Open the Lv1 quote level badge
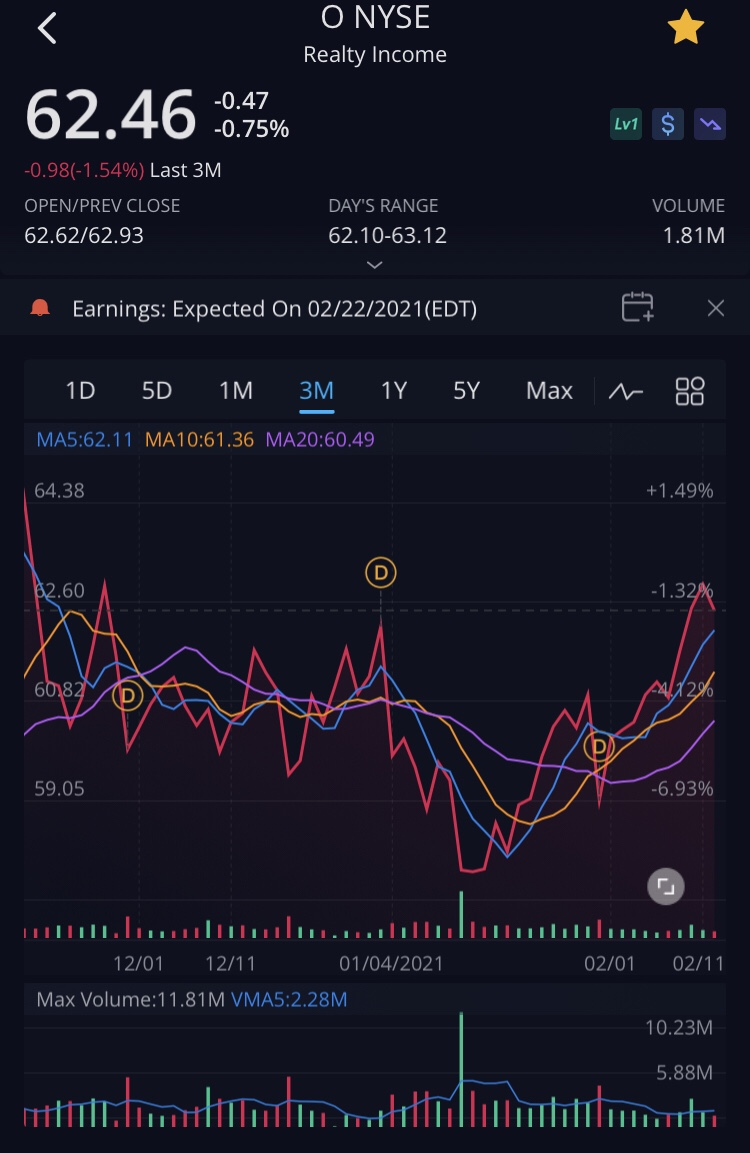Image resolution: width=750 pixels, height=1153 pixels. [x=626, y=124]
